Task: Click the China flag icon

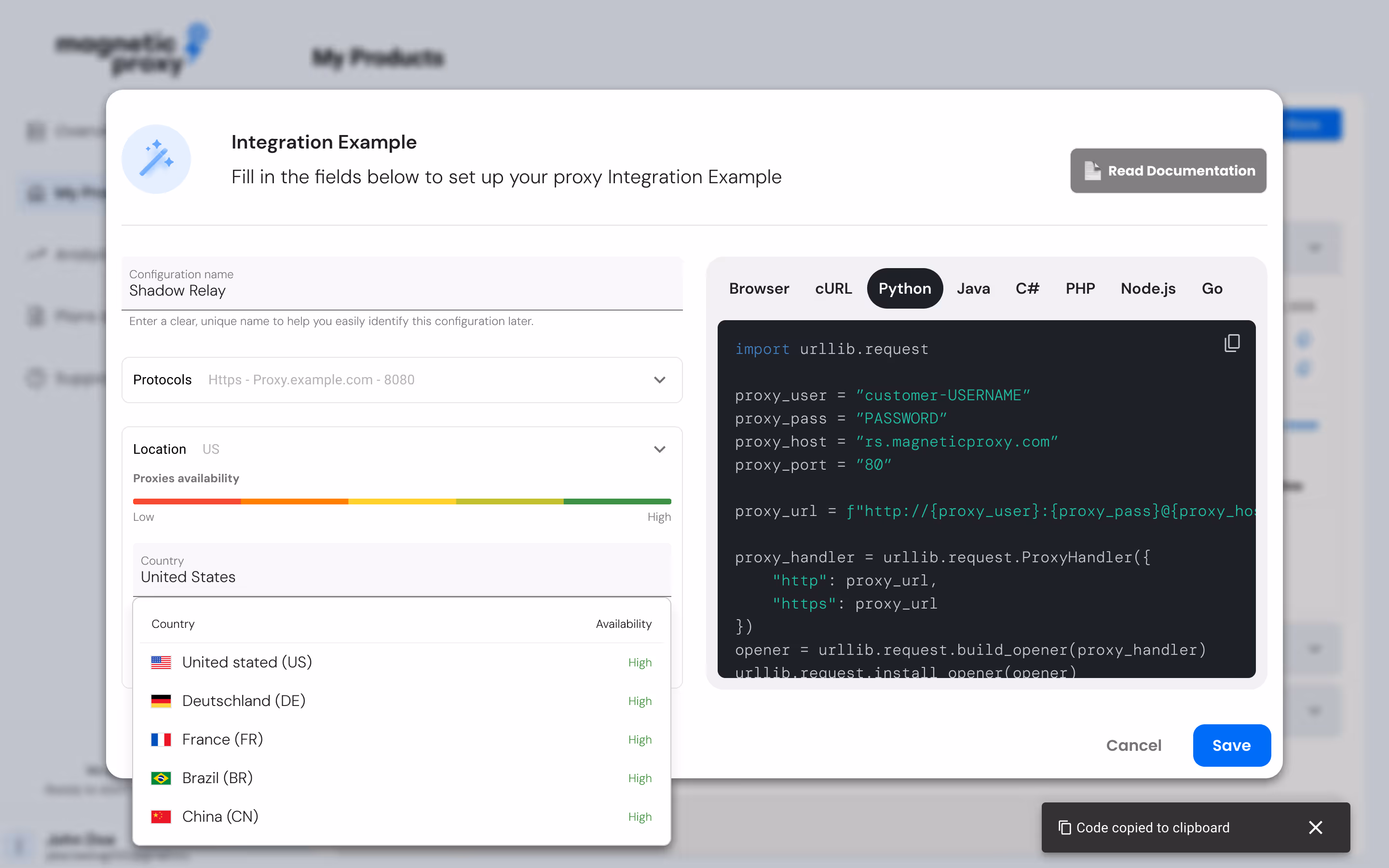Action: [x=161, y=816]
